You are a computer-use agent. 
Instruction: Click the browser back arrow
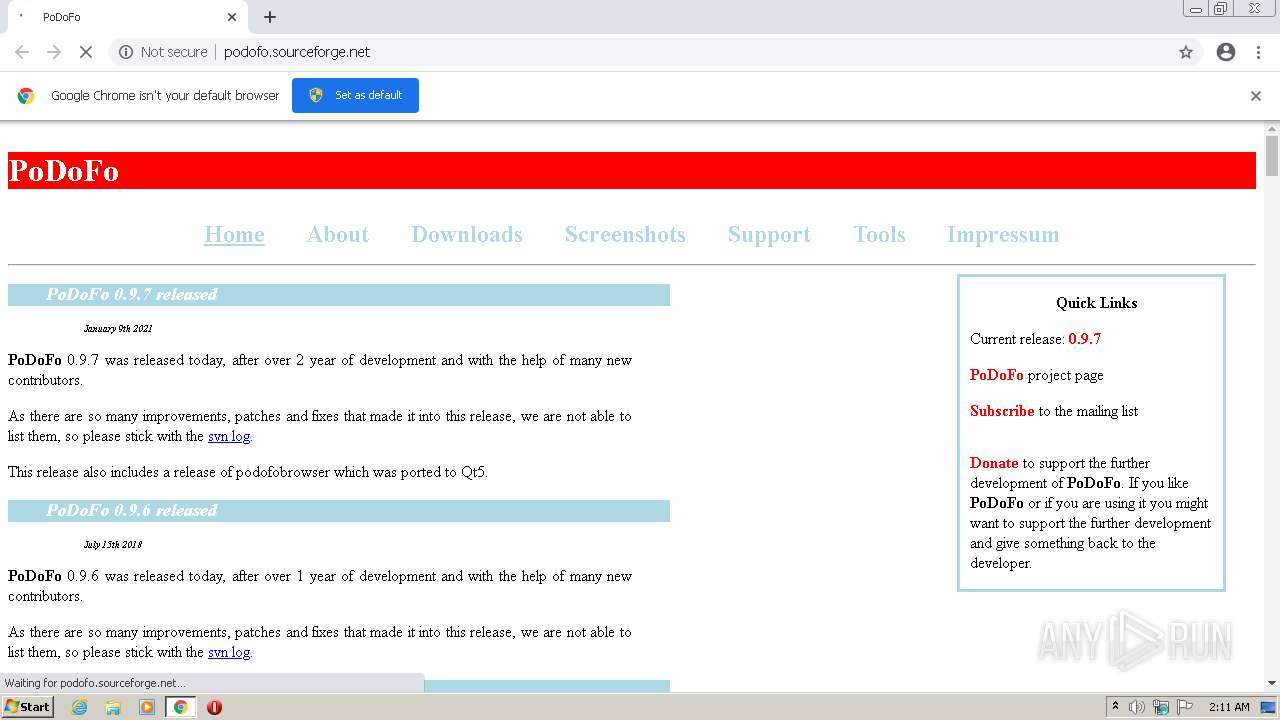click(22, 52)
